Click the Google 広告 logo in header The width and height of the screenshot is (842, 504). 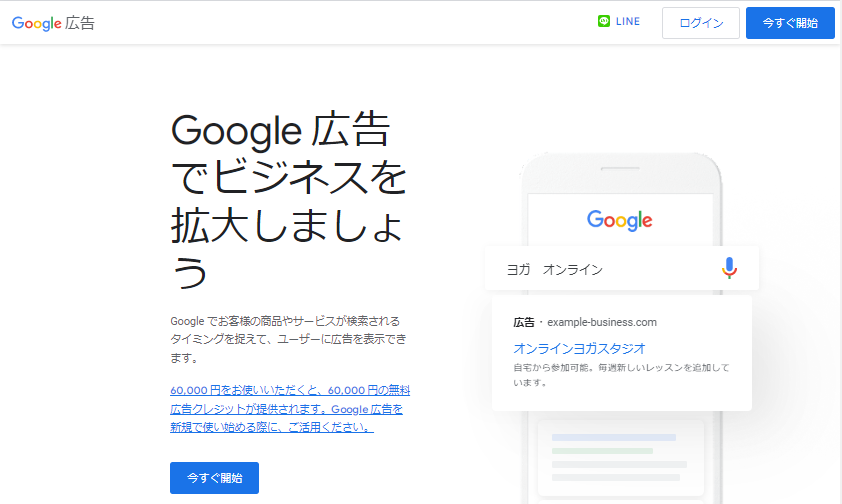click(53, 23)
